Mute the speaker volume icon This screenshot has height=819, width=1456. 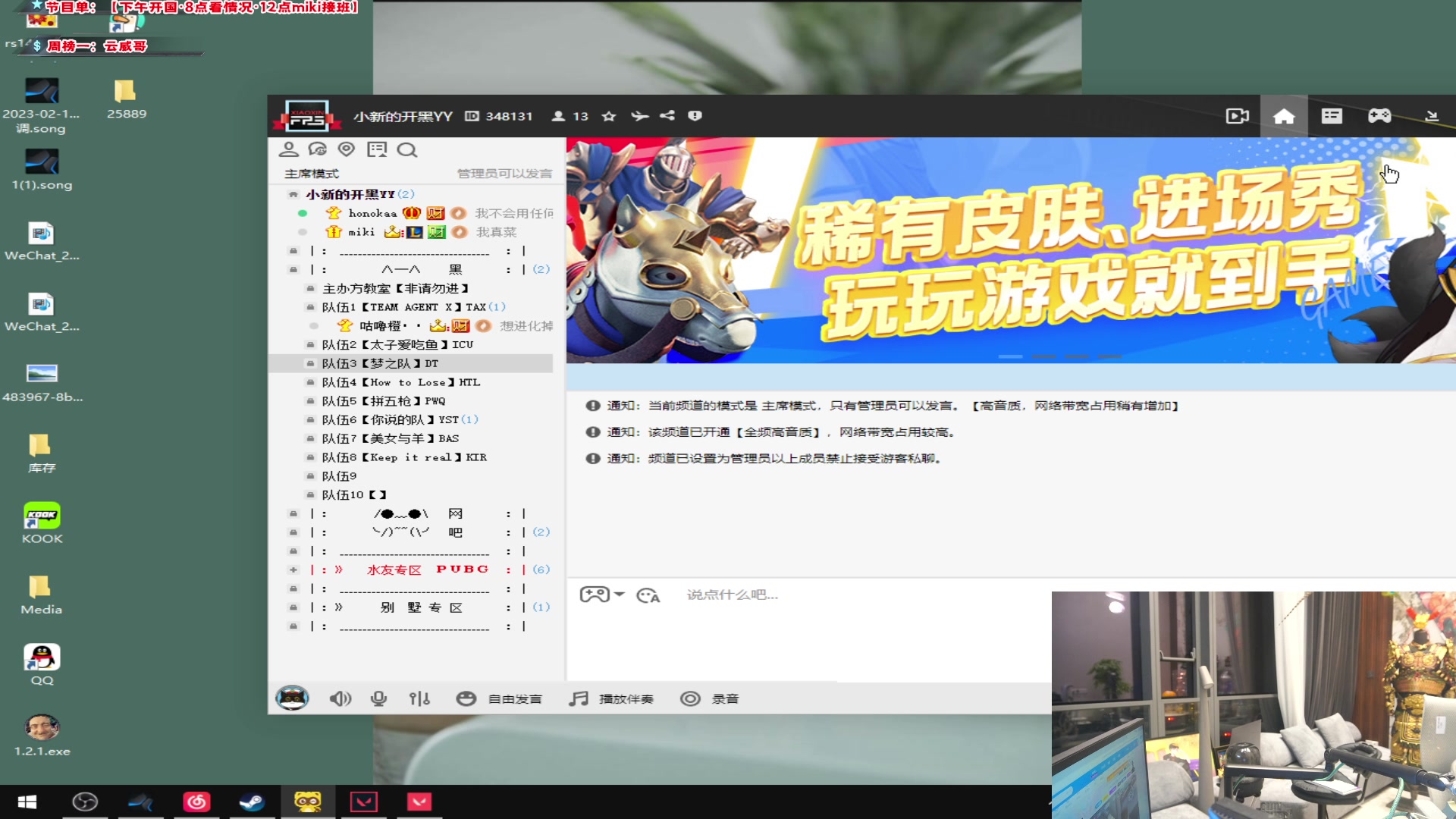(340, 698)
